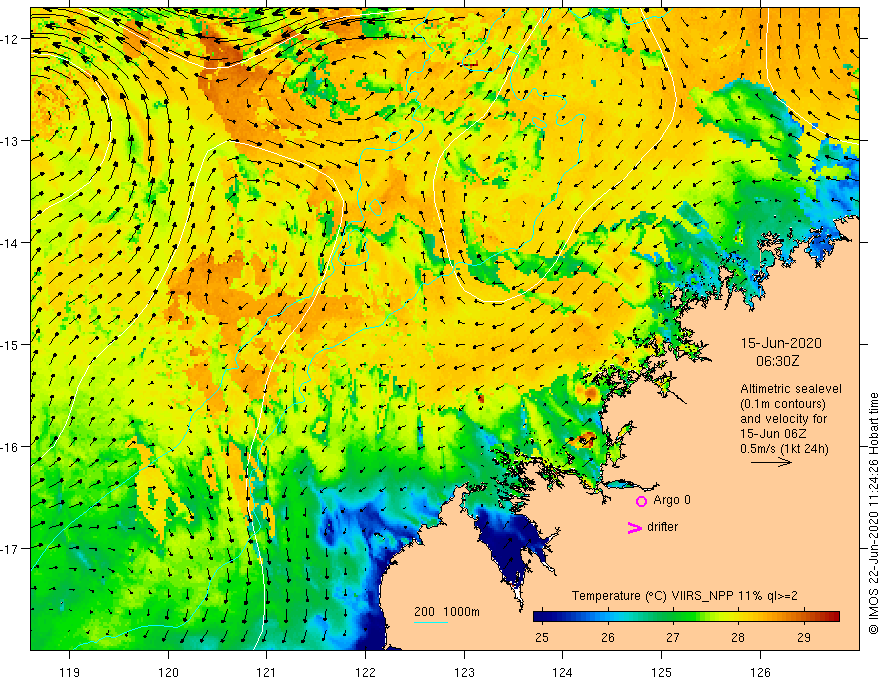
Task: Click latitude axis label -14
Action: click(x=10, y=243)
